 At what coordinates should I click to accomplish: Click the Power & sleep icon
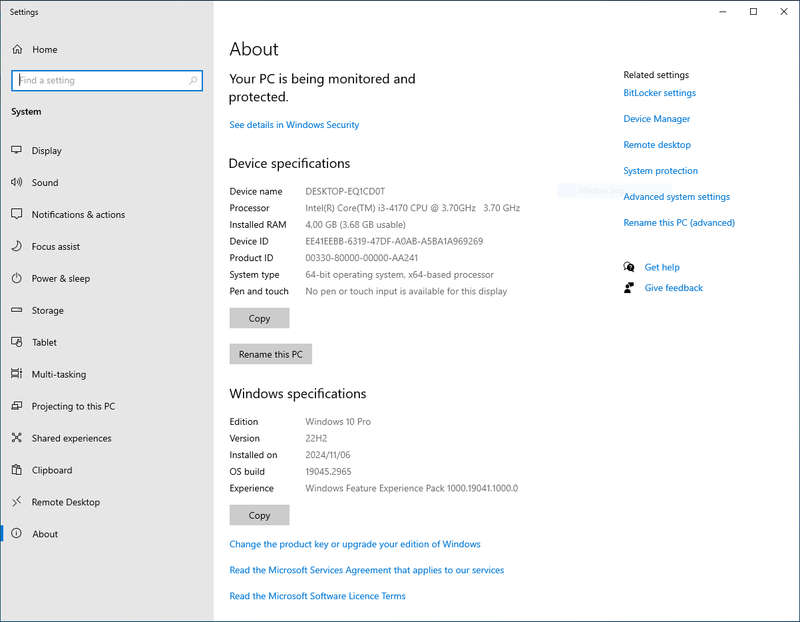[x=17, y=278]
